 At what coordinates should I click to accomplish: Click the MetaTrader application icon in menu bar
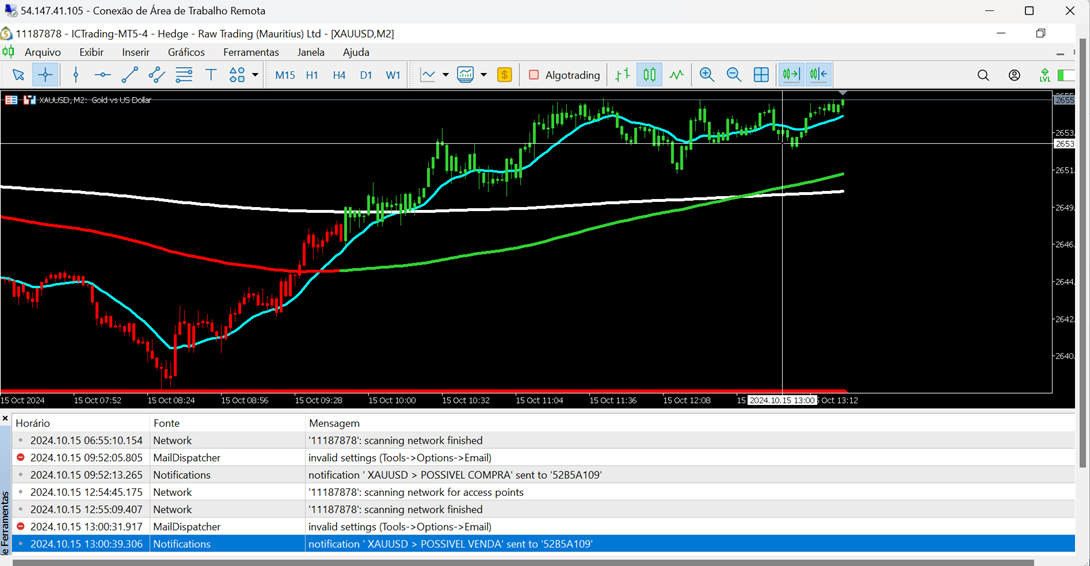8,52
